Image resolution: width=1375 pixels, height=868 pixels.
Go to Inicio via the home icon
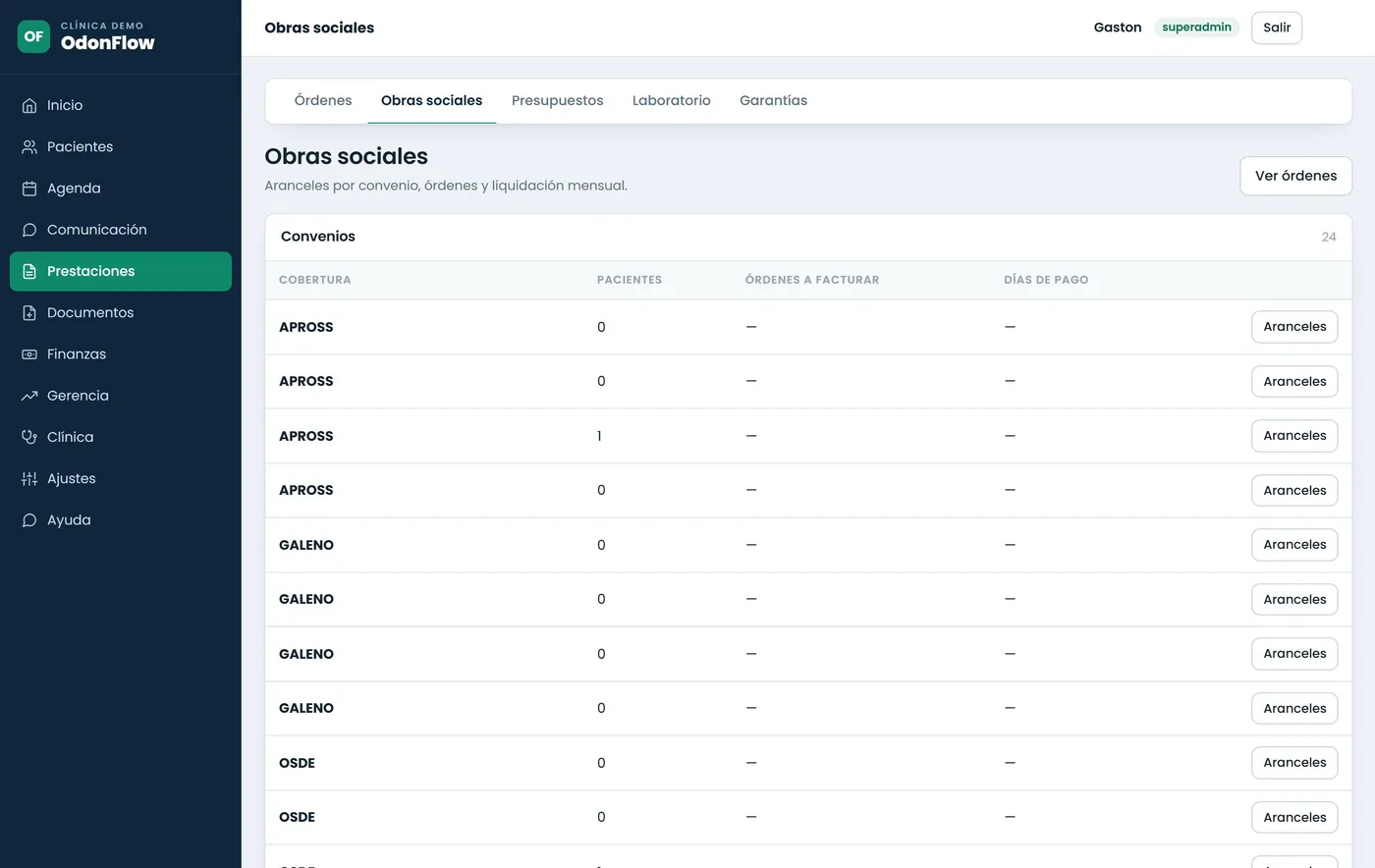tap(29, 105)
